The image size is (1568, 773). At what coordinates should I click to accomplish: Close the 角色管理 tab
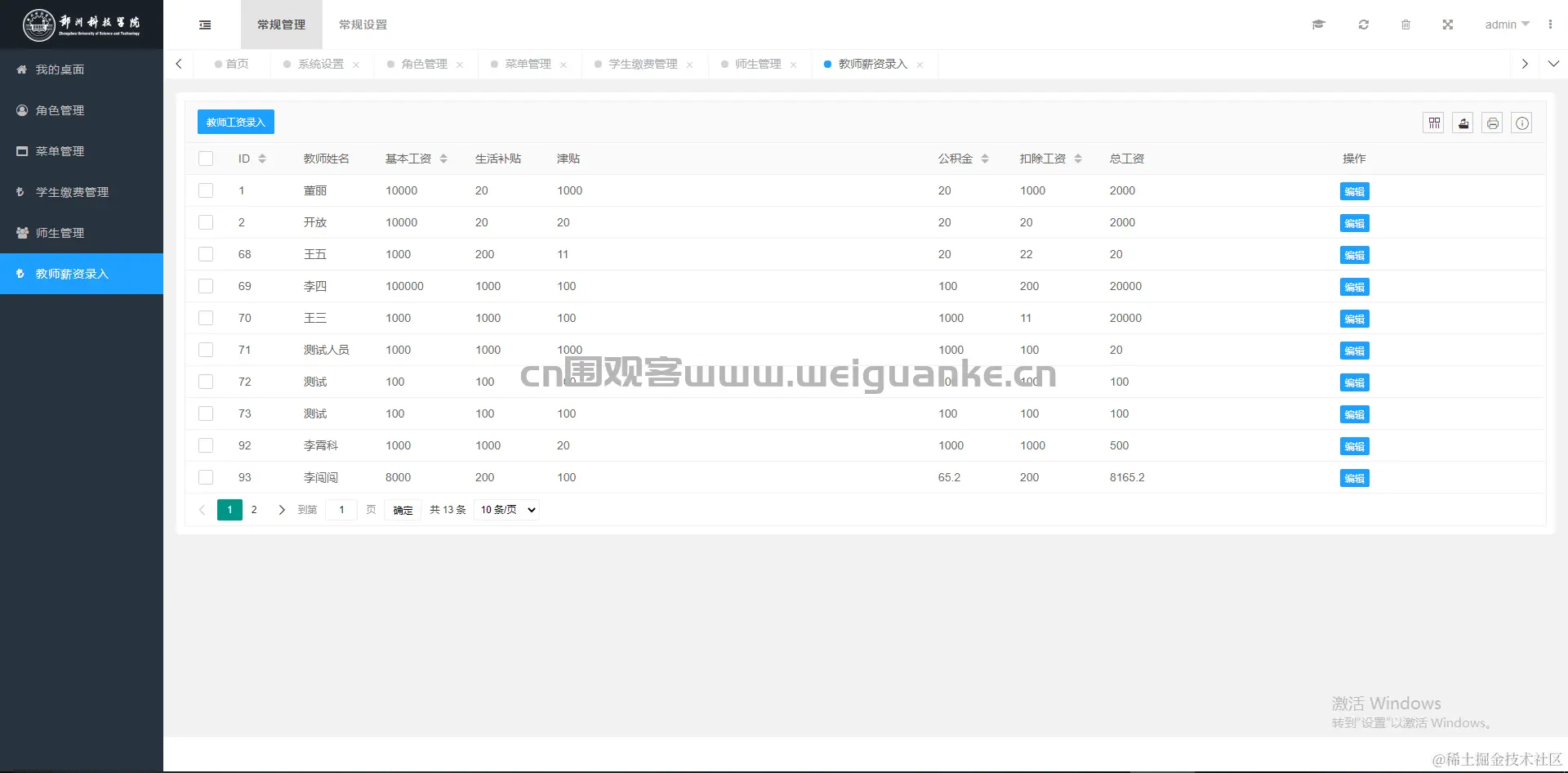460,65
